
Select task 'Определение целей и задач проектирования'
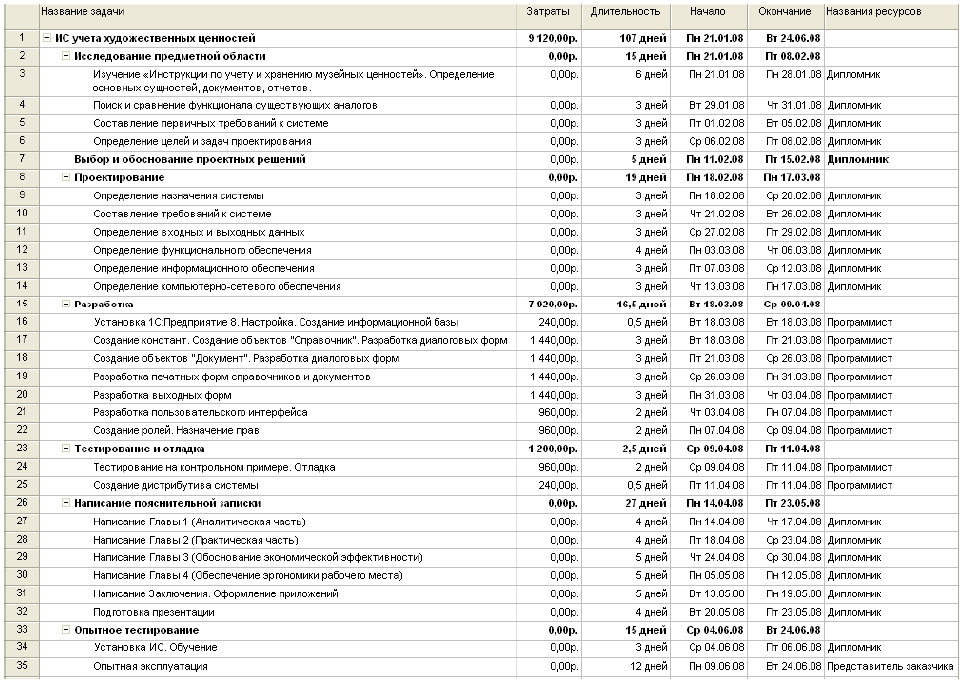point(202,141)
